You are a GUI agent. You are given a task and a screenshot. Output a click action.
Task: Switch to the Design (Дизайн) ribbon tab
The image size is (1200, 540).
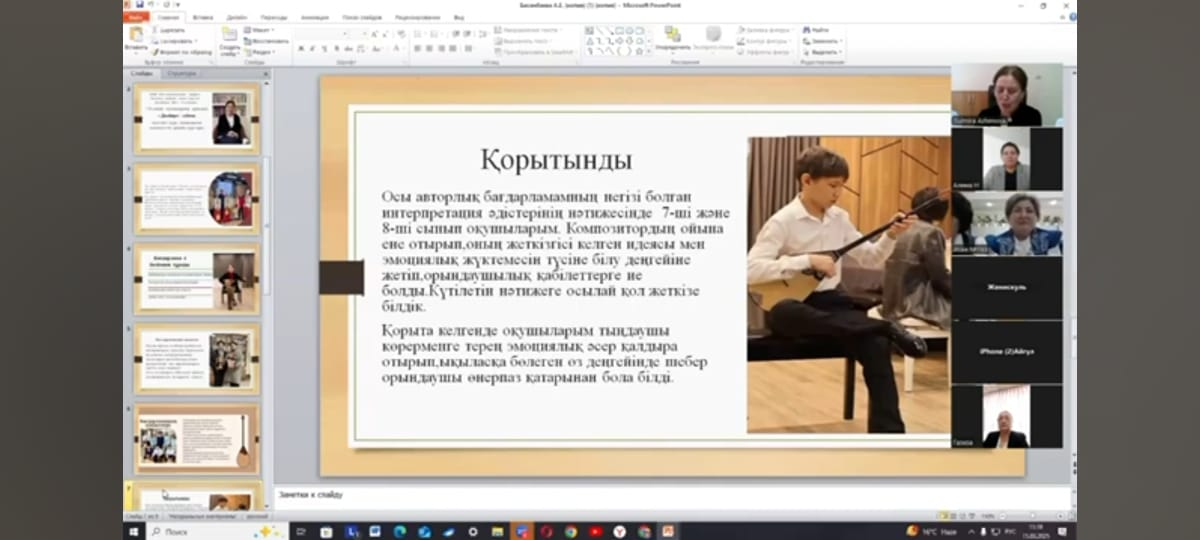tap(236, 17)
